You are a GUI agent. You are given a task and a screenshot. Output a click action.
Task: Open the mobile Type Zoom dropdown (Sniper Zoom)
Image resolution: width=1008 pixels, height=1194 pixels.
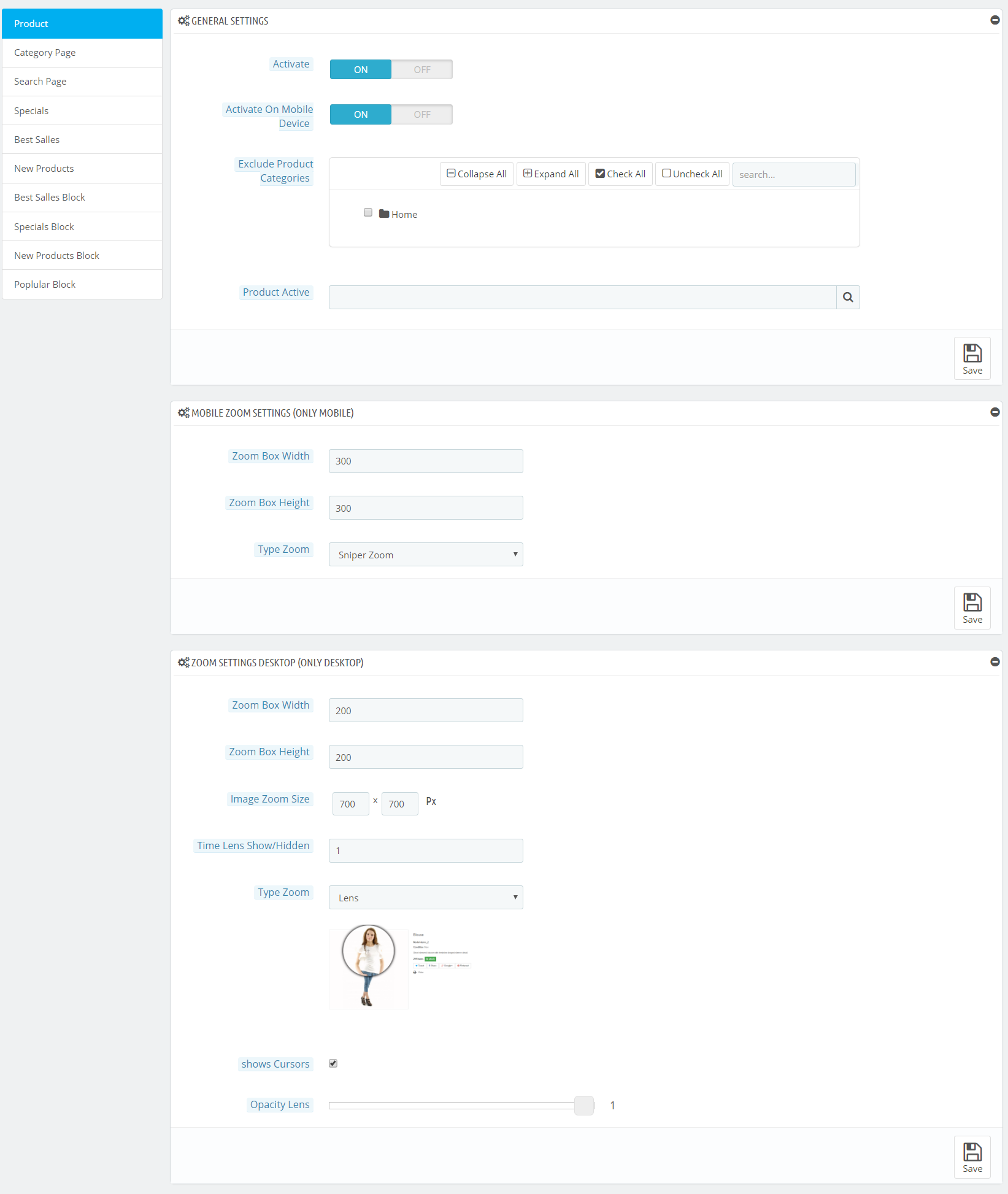click(x=426, y=555)
